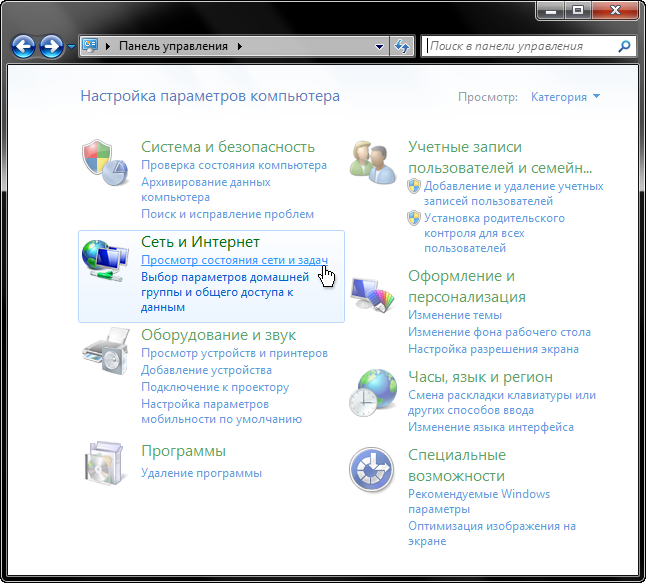Click the Control Panel icon in address bar
646x583 pixels.
pos(90,45)
